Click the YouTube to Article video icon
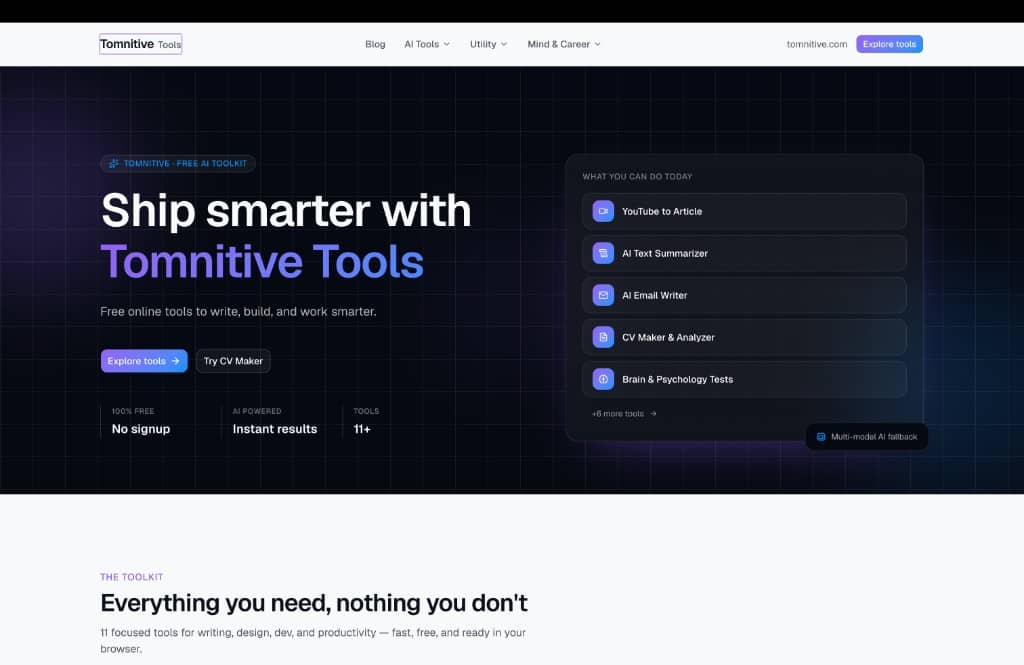 [603, 211]
